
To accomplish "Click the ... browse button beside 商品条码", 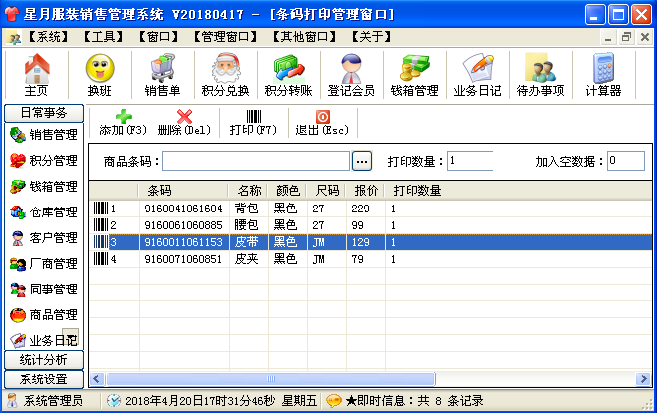I will [362, 161].
